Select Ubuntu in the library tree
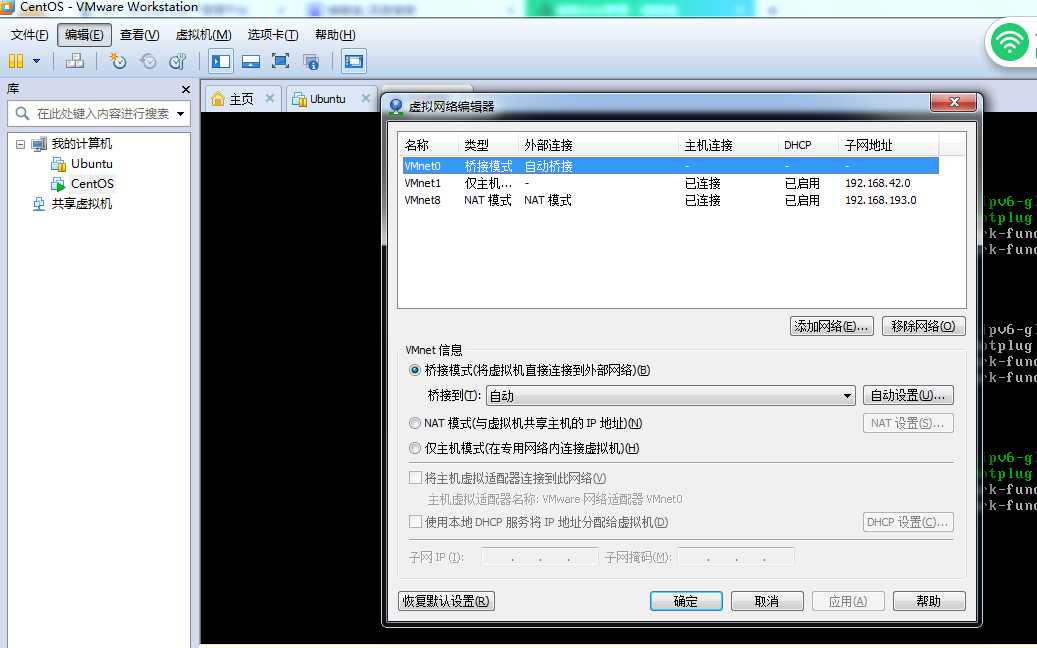1037x648 pixels. point(91,163)
